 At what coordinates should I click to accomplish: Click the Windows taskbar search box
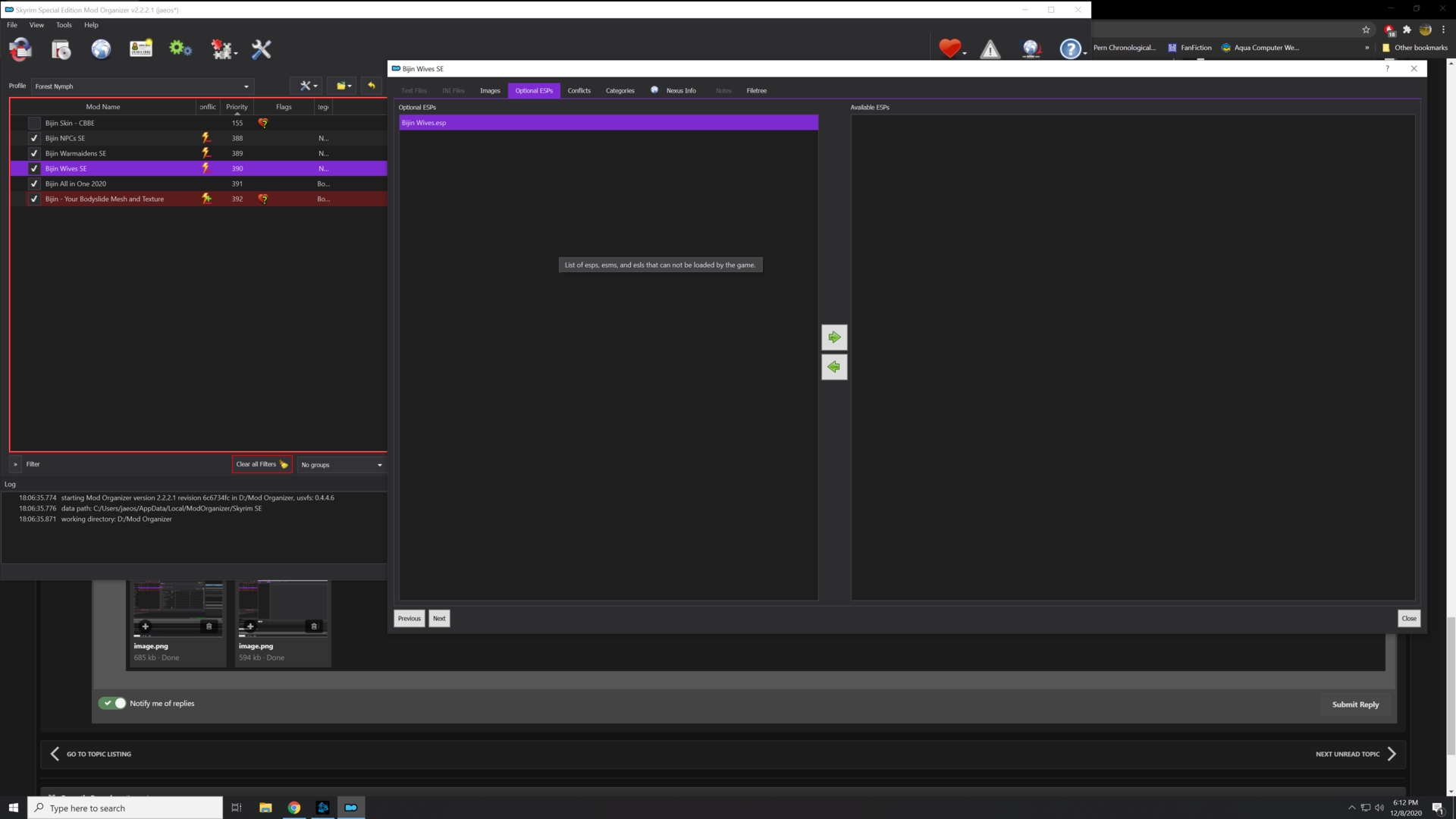126,808
